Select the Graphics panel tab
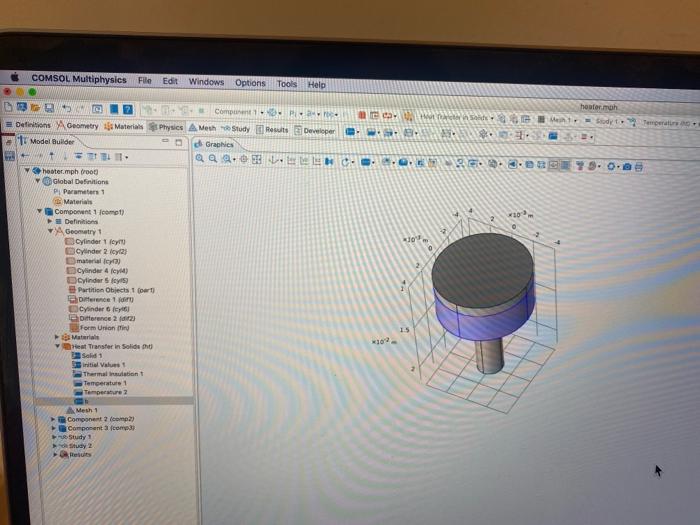This screenshot has width=700, height=525. coord(214,144)
